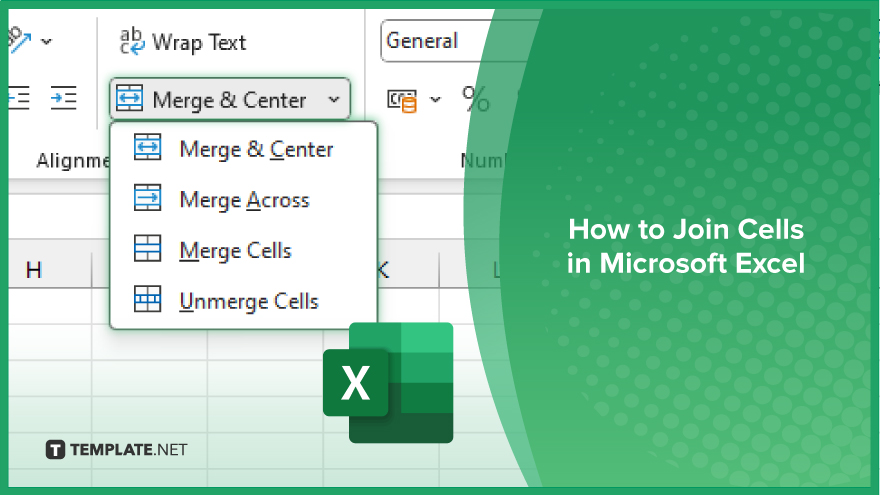Choose Merge Across menu entry

point(244,200)
